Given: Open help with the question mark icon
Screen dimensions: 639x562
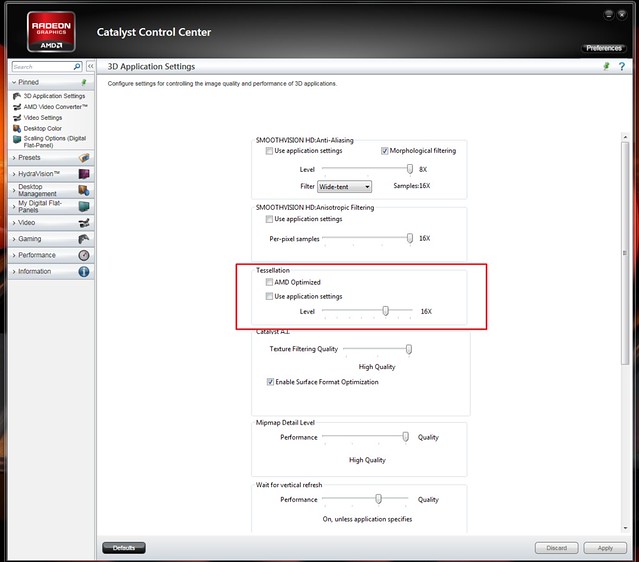Looking at the screenshot, I should click(620, 67).
